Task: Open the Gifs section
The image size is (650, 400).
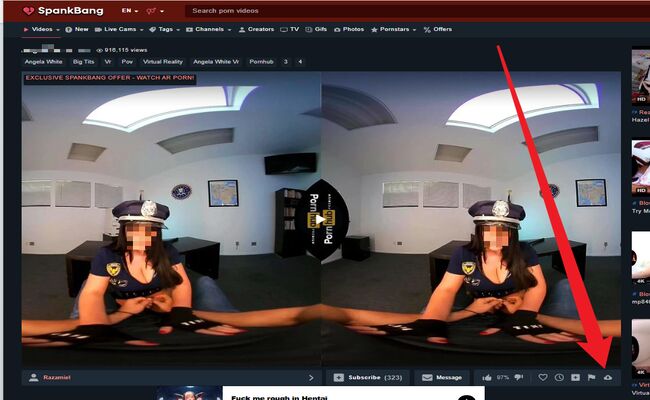Action: click(x=316, y=29)
